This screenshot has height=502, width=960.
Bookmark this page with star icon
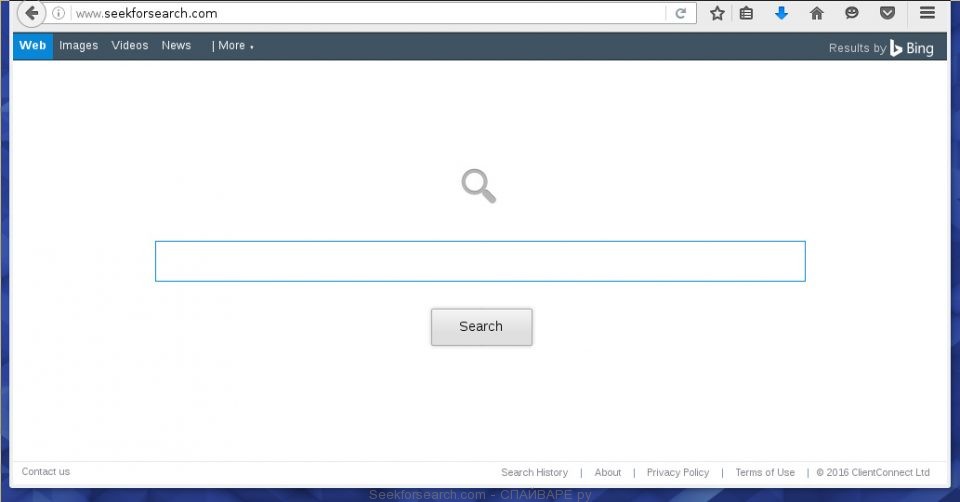(x=717, y=14)
